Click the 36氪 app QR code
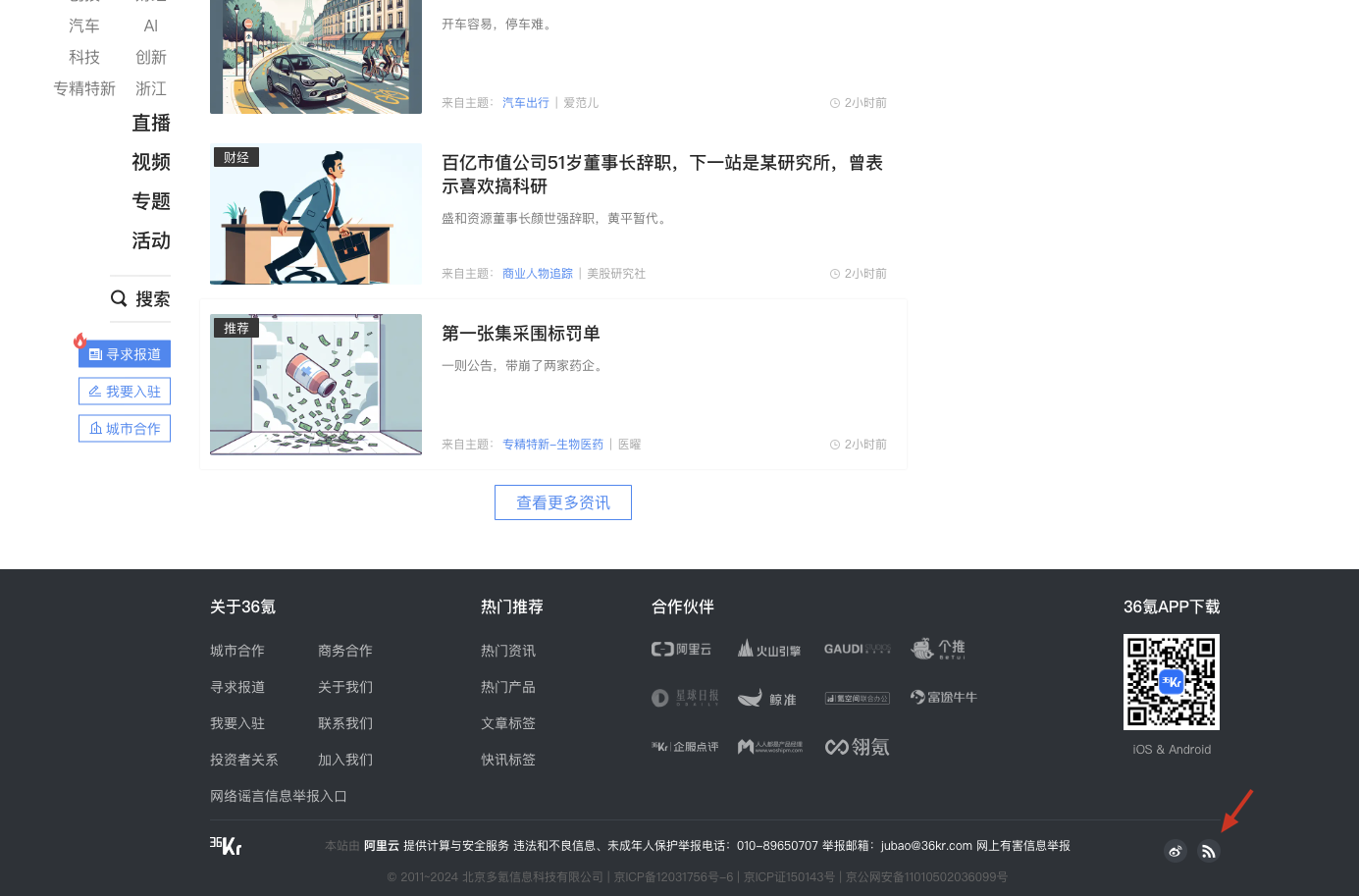This screenshot has width=1359, height=896. click(x=1172, y=682)
